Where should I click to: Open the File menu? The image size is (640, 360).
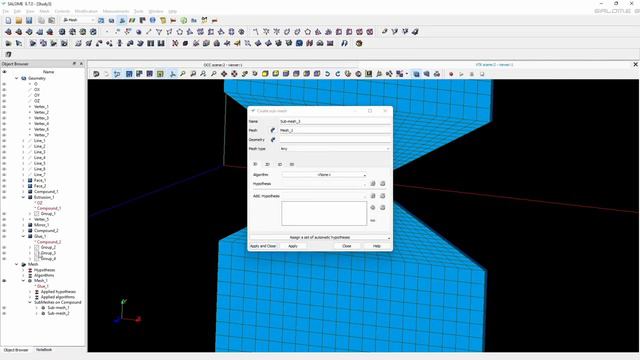click(x=5, y=11)
